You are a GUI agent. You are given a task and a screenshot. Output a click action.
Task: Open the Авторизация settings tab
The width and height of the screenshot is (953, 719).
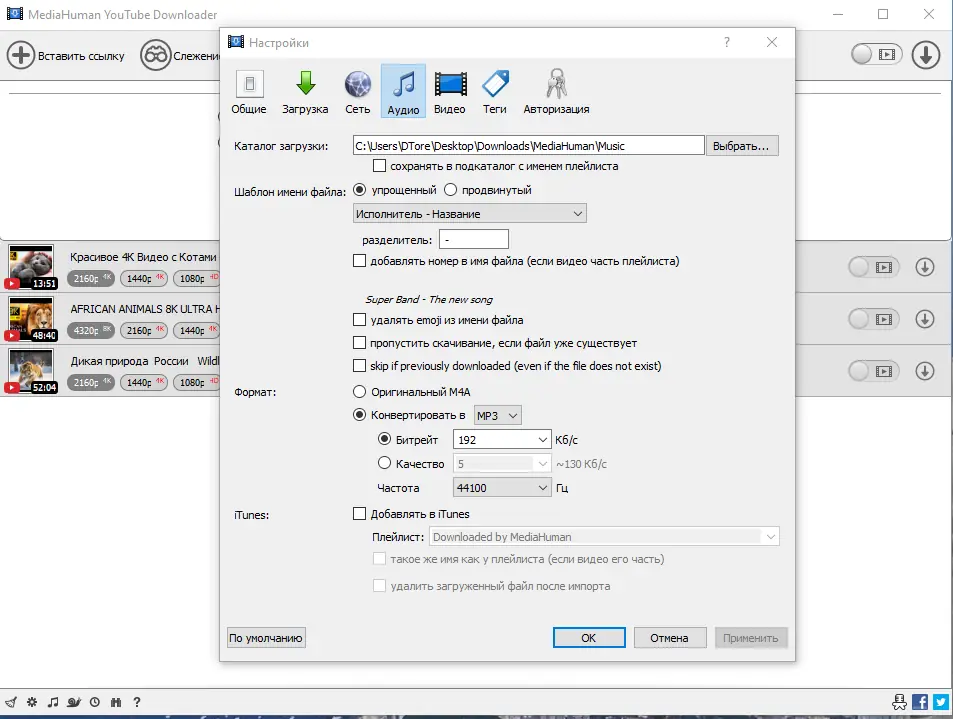(556, 91)
